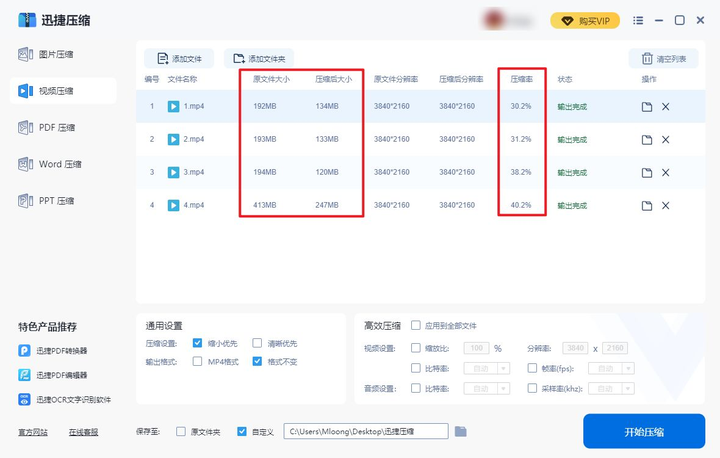Play preview icon for 3.mp4
Viewport: 720px width, 458px height.
(173, 172)
